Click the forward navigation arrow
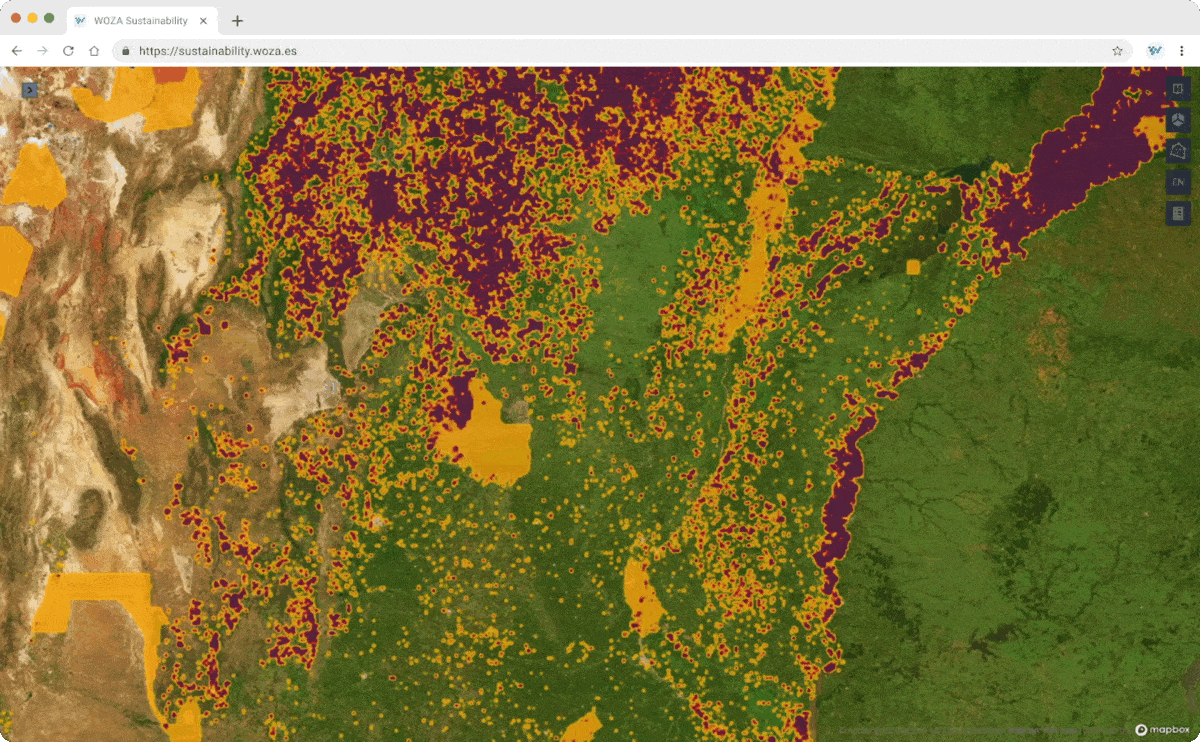Image resolution: width=1200 pixels, height=742 pixels. pos(42,51)
